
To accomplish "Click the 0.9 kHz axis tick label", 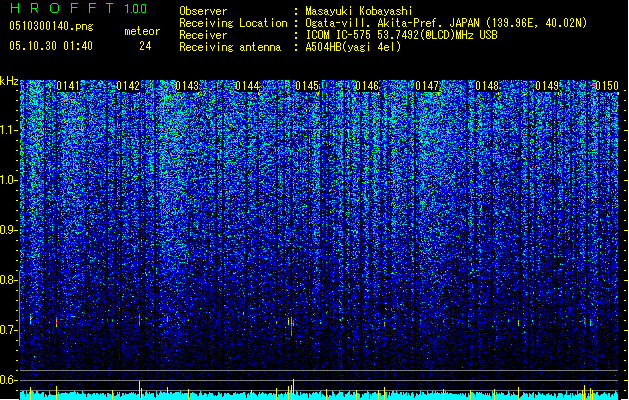I will tap(9, 230).
